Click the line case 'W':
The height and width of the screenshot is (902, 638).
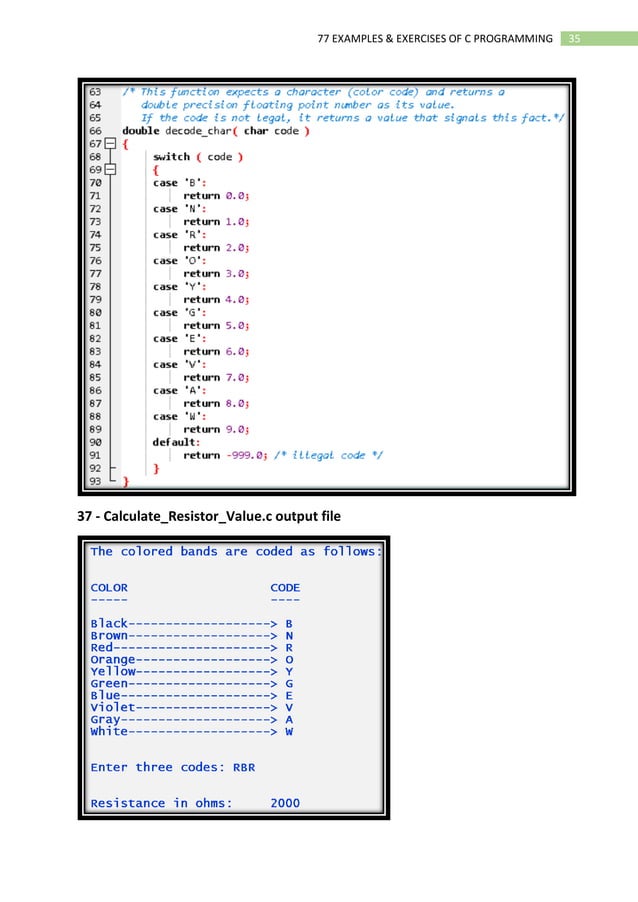[x=179, y=416]
